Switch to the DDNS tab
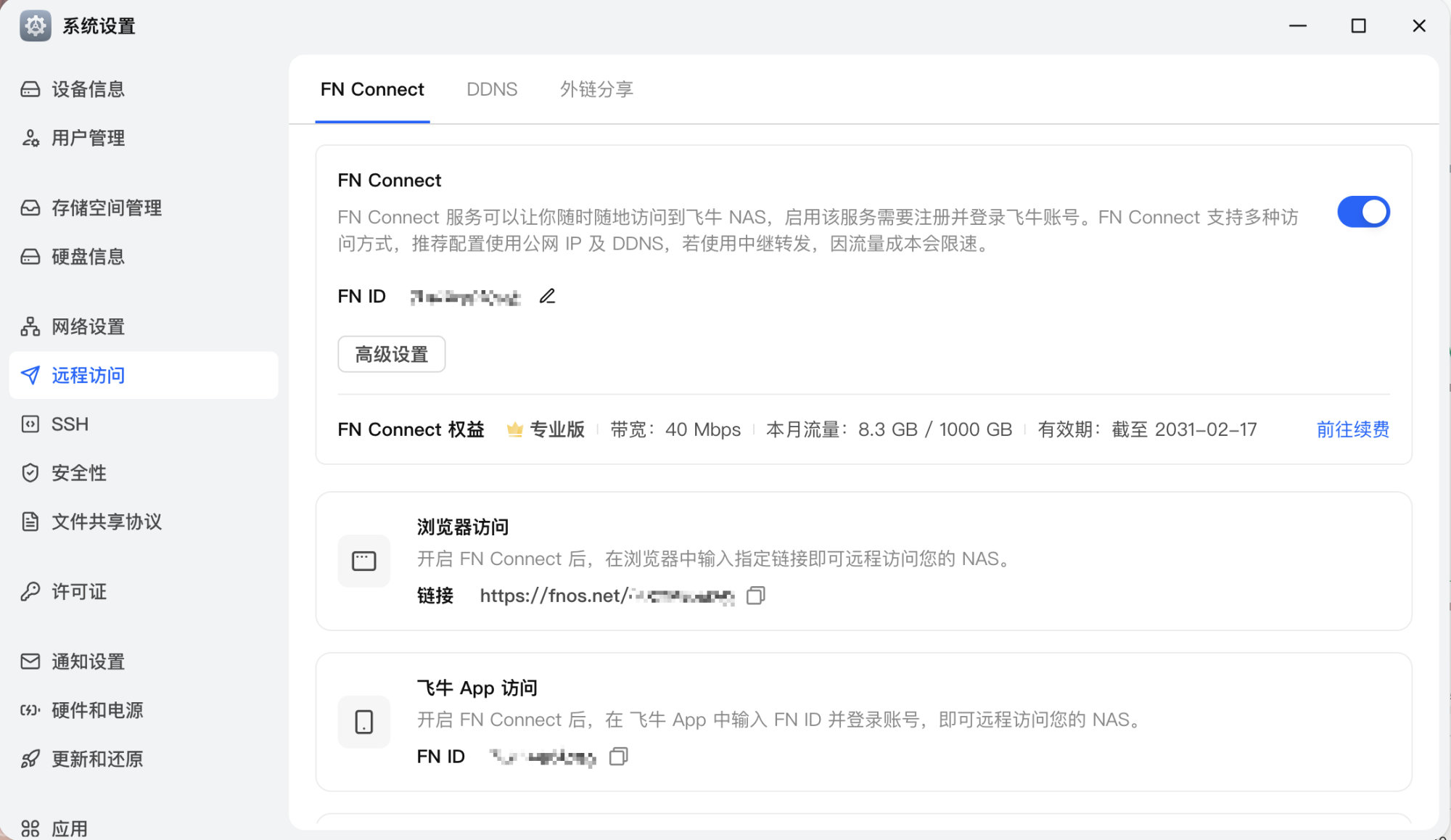Viewport: 1451px width, 840px height. (492, 89)
